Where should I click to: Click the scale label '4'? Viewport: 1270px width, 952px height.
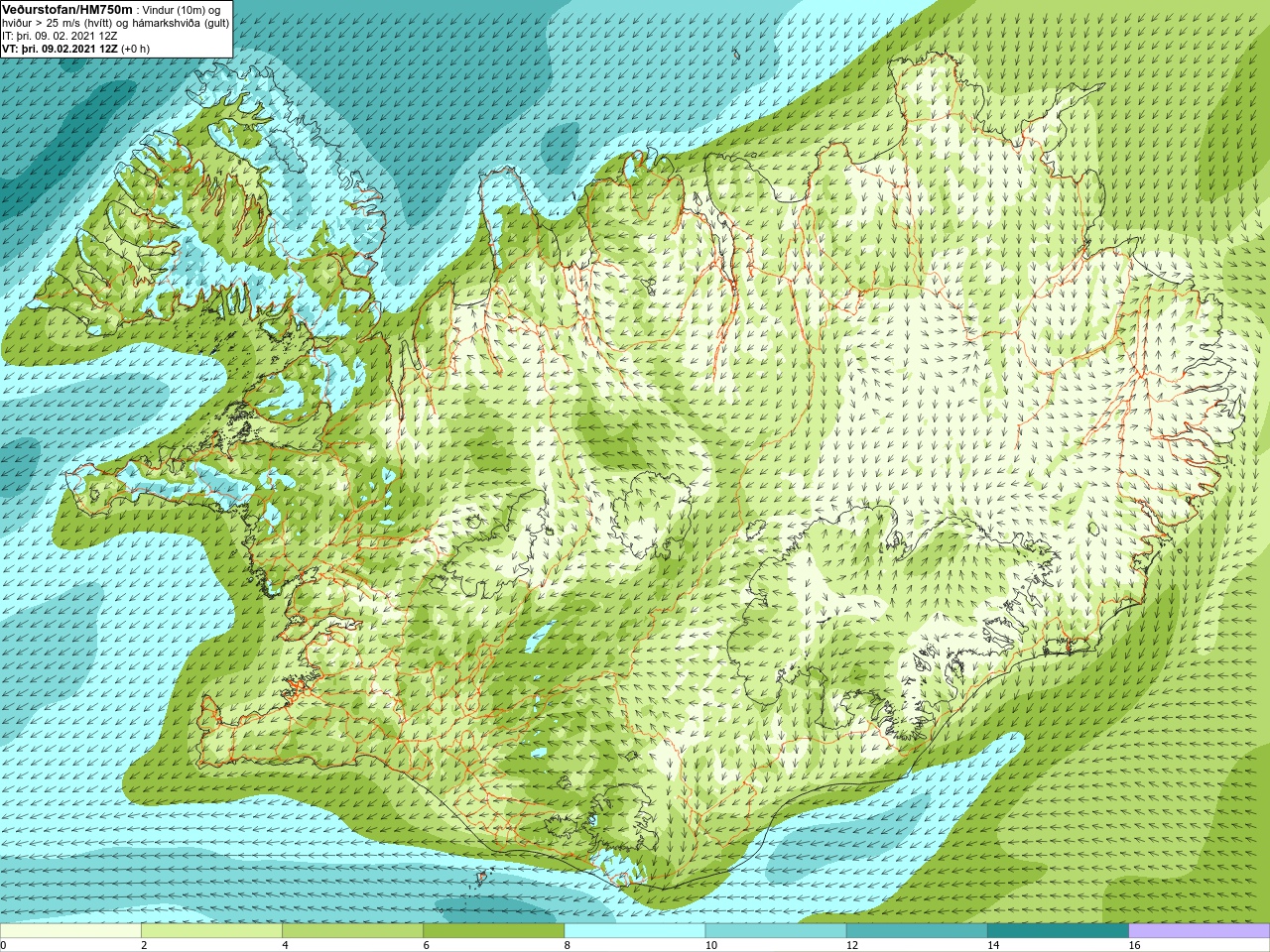point(285,945)
